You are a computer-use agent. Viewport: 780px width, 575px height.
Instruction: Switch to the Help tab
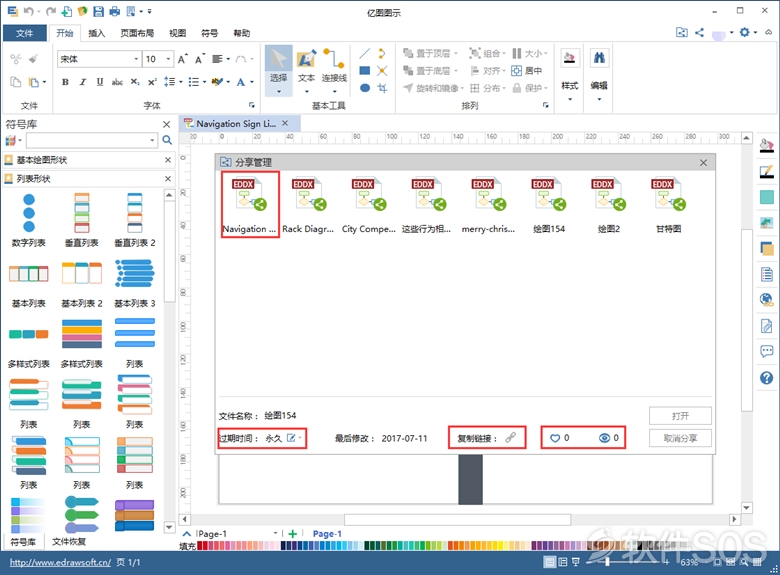click(242, 33)
